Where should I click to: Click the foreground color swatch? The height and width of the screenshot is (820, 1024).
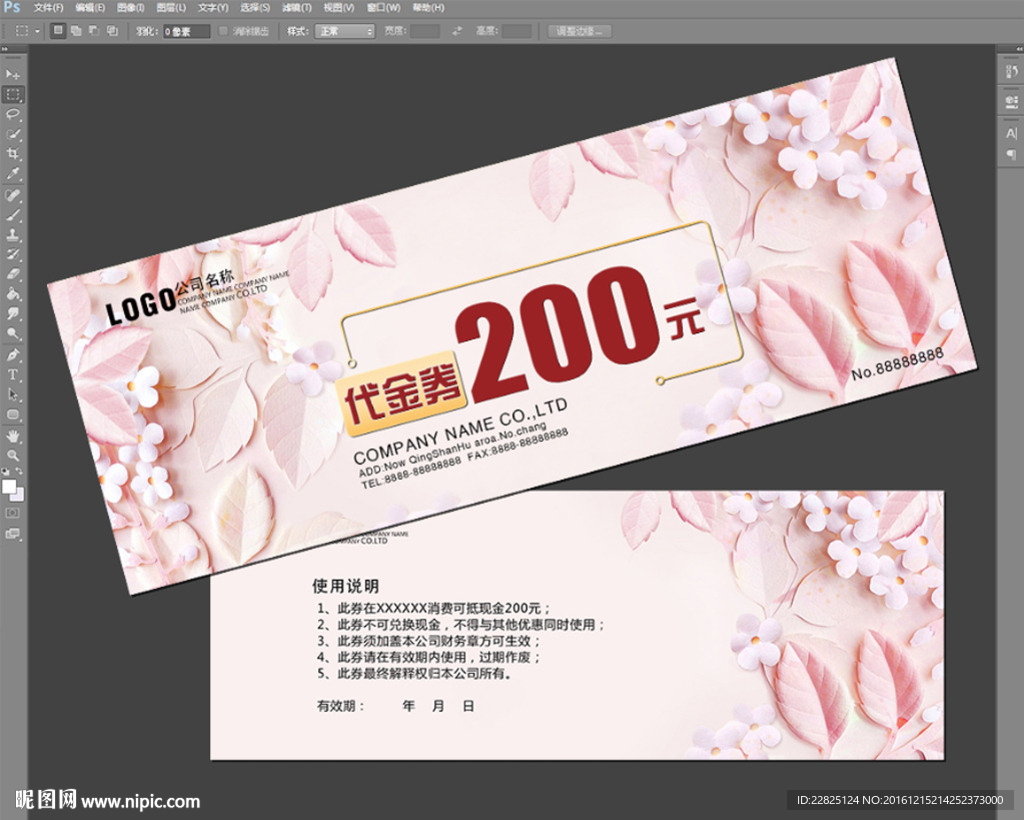8,486
